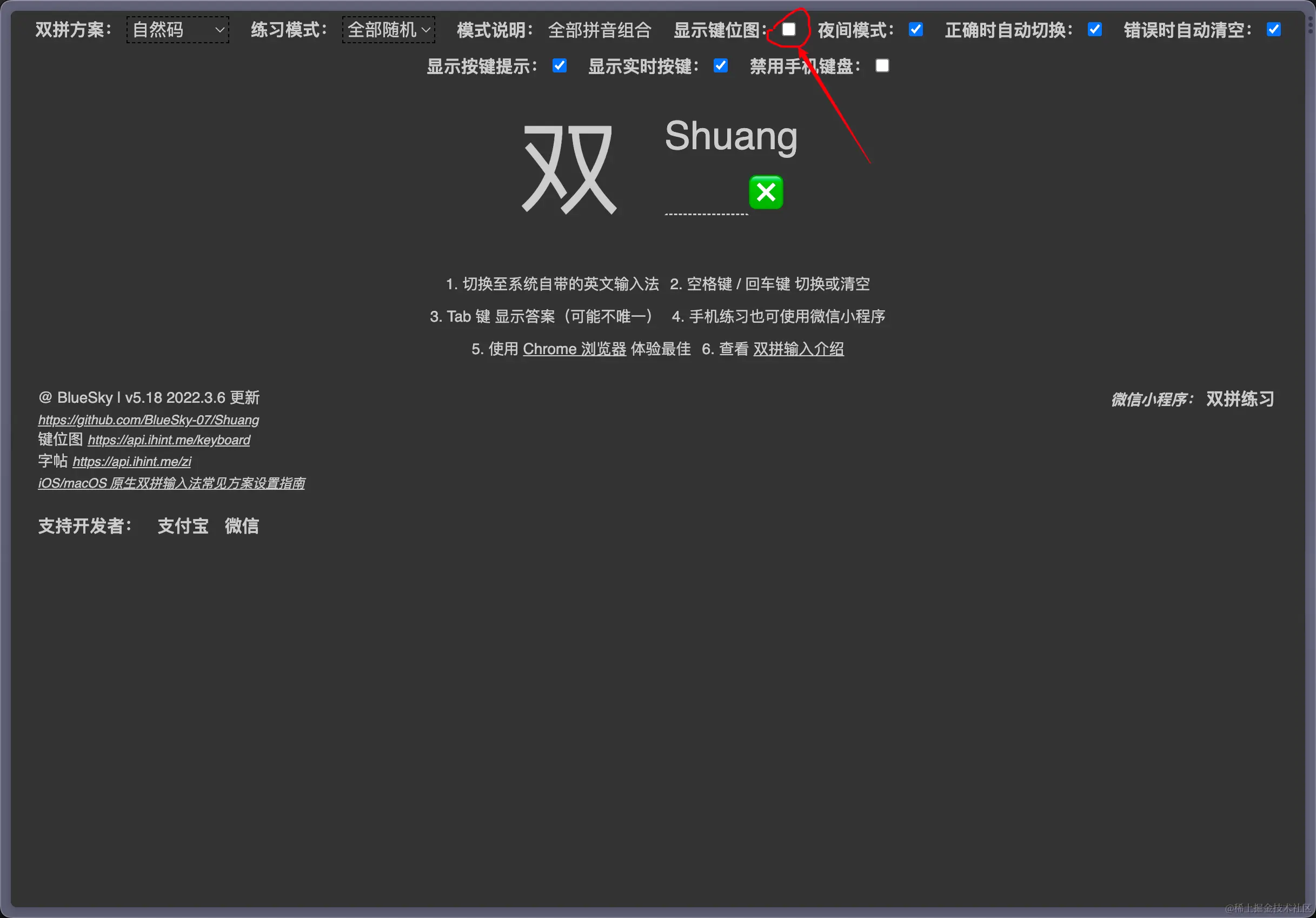Click 双拼练习 WeChat mini program text
Viewport: 1316px width, 918px height.
1240,399
